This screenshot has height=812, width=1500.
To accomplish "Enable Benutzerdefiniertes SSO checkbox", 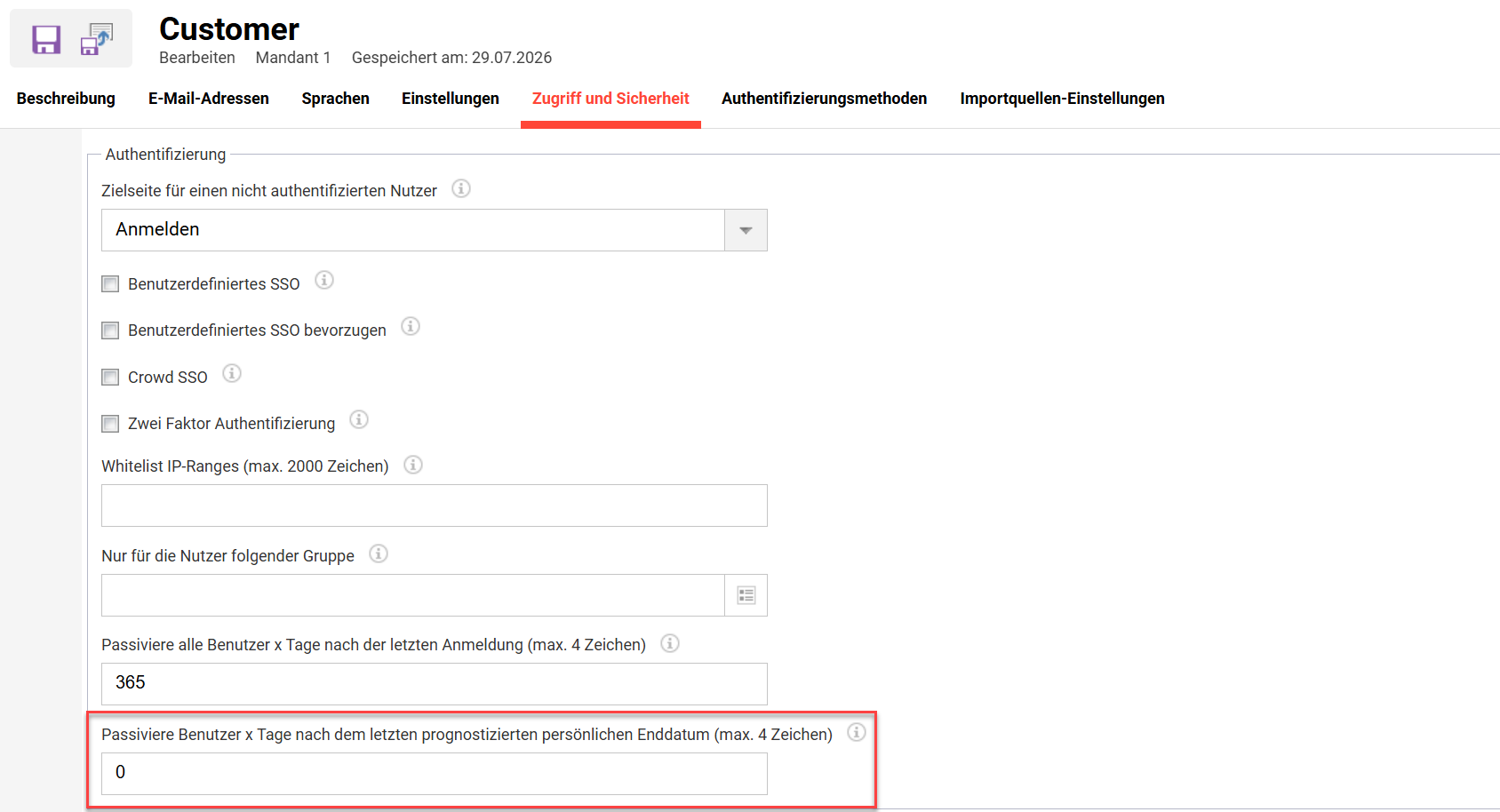I will tap(110, 284).
